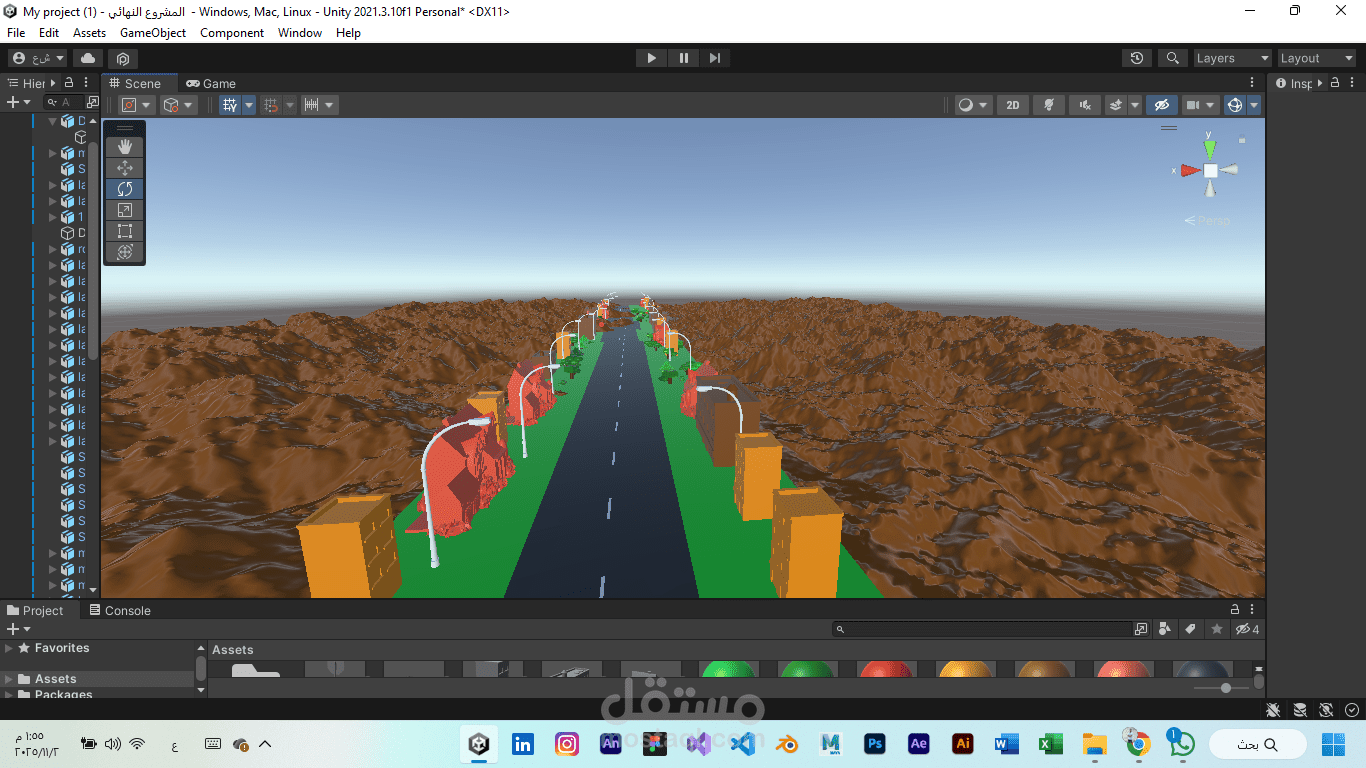Screen dimensions: 1366x768
Task: Click the Unity cloud services icon
Action: coord(87,58)
